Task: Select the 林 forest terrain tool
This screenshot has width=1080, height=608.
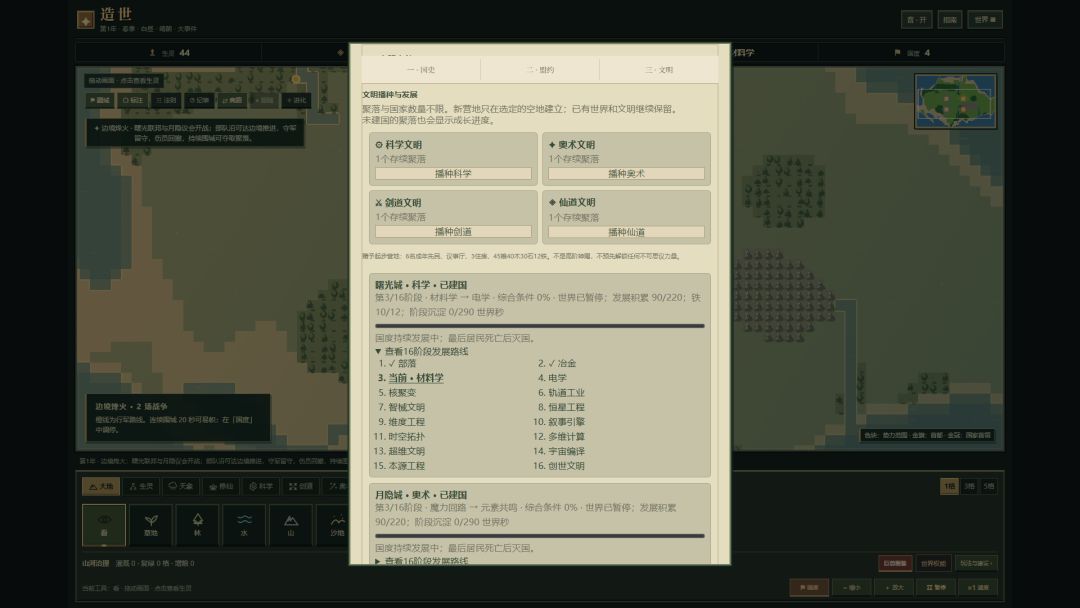Action: [197, 525]
